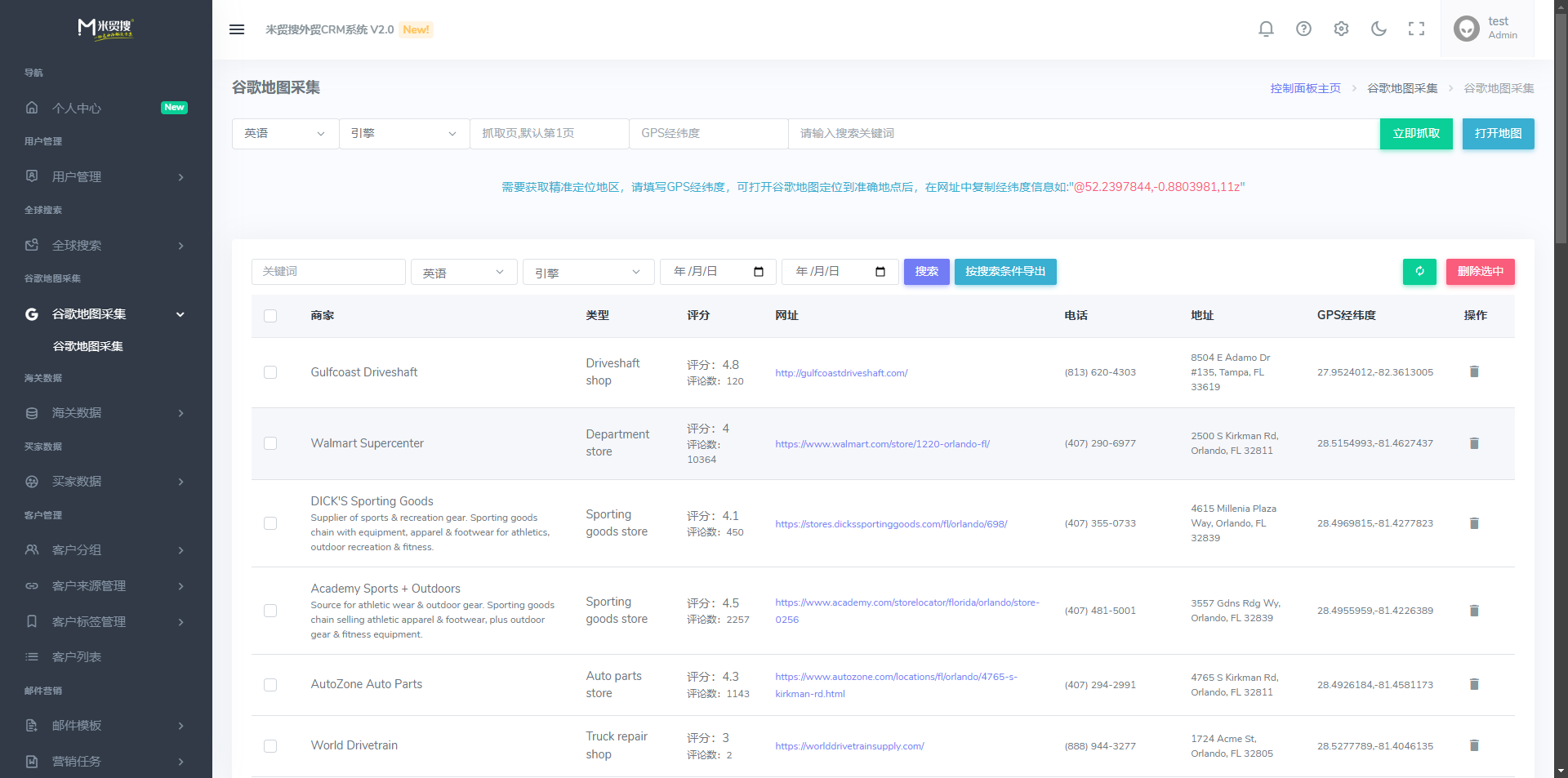
Task: Open the notifications bell icon
Action: (1266, 29)
